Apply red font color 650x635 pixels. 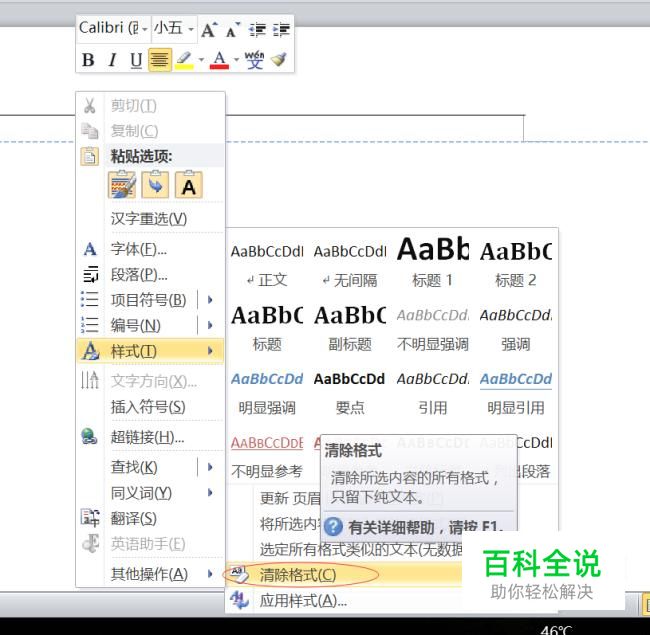click(219, 60)
